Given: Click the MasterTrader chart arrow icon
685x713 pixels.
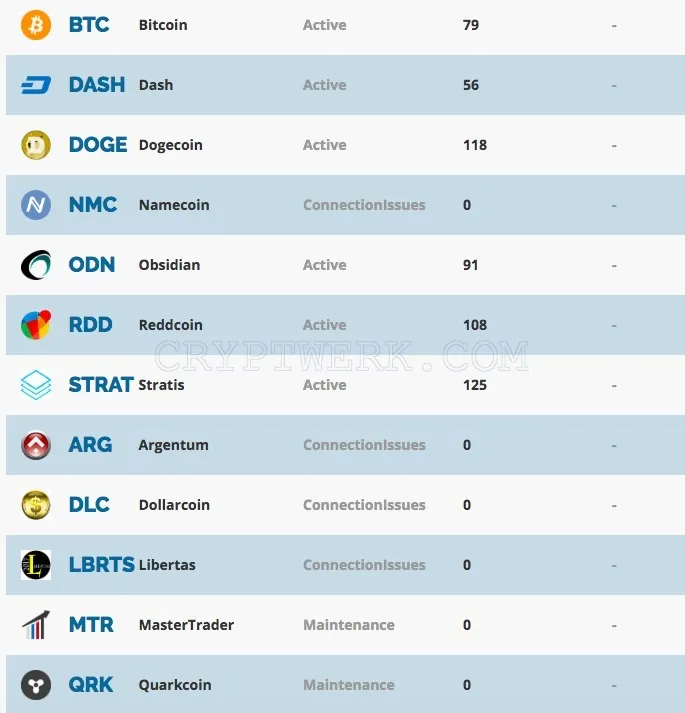Looking at the screenshot, I should point(36,625).
